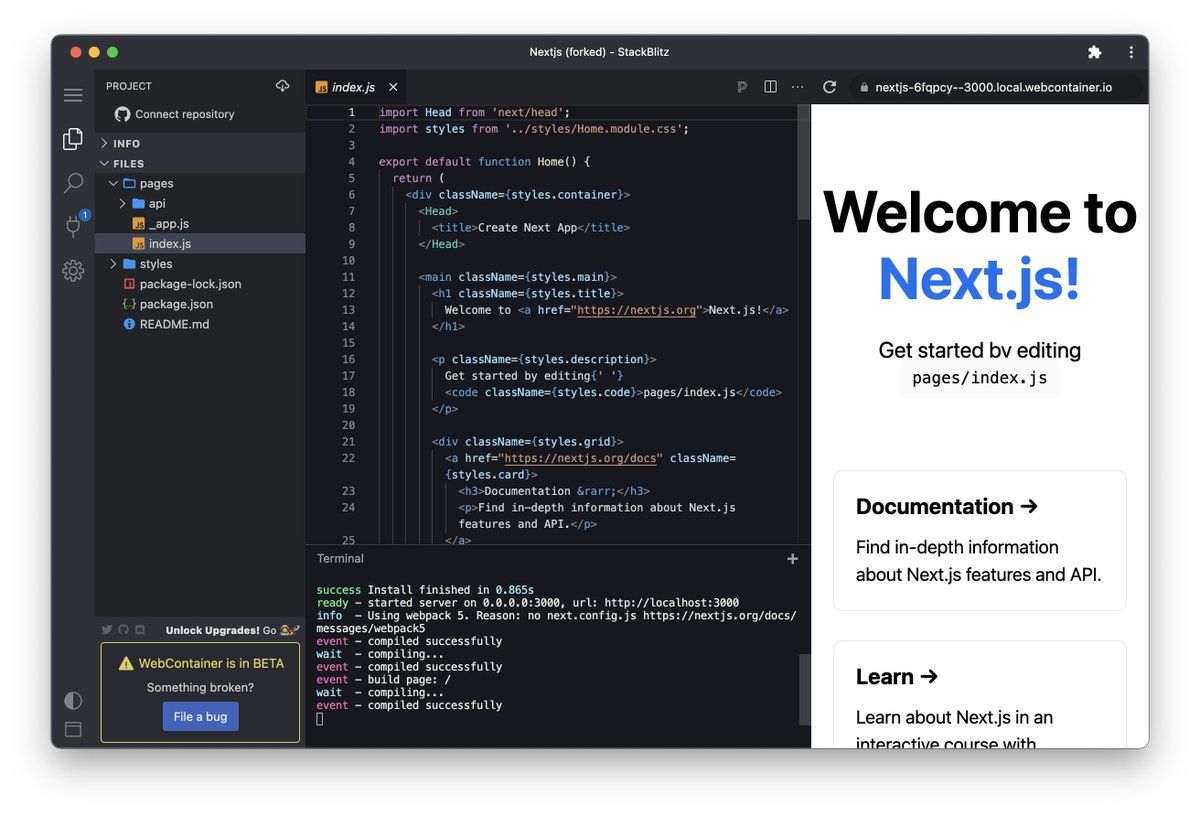
Task: Add a new terminal with the plus icon
Action: pos(793,559)
